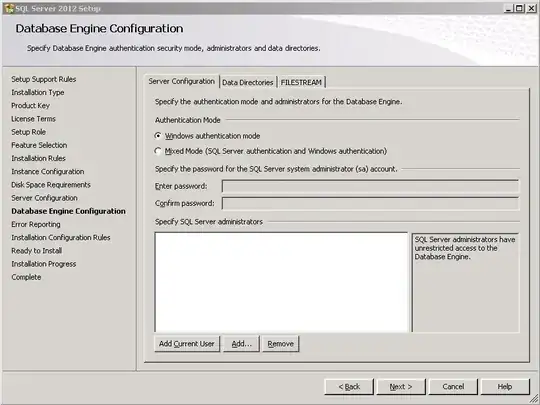Image resolution: width=540 pixels, height=405 pixels.
Task: Select Windows authentication mode radio button
Action: tap(158, 136)
